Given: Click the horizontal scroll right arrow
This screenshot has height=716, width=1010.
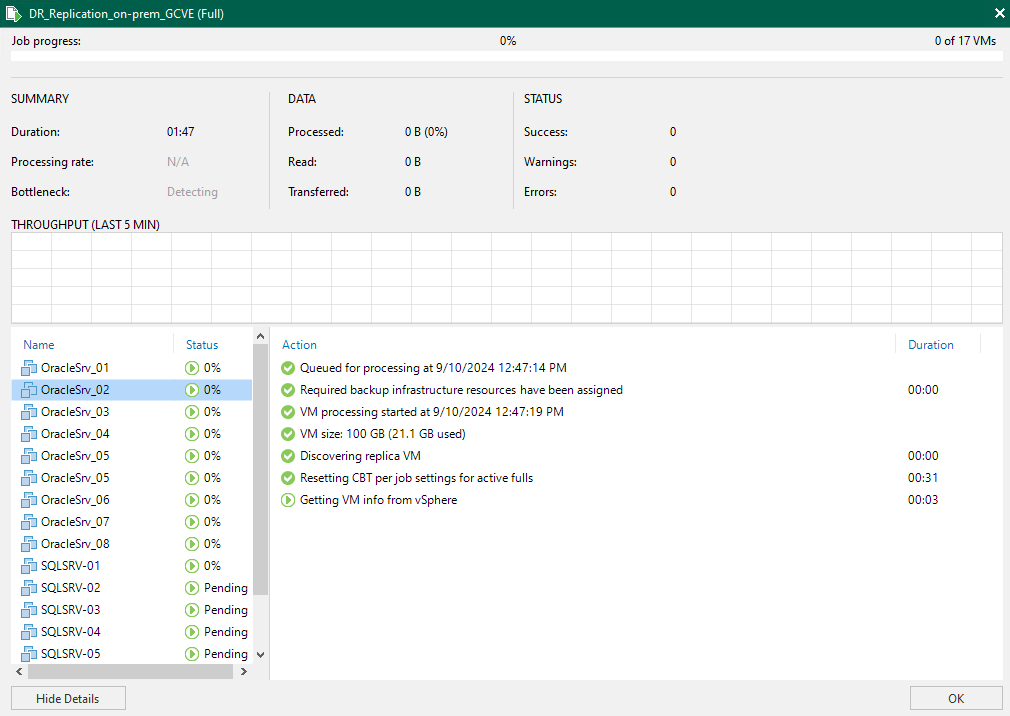Looking at the screenshot, I should (x=244, y=672).
